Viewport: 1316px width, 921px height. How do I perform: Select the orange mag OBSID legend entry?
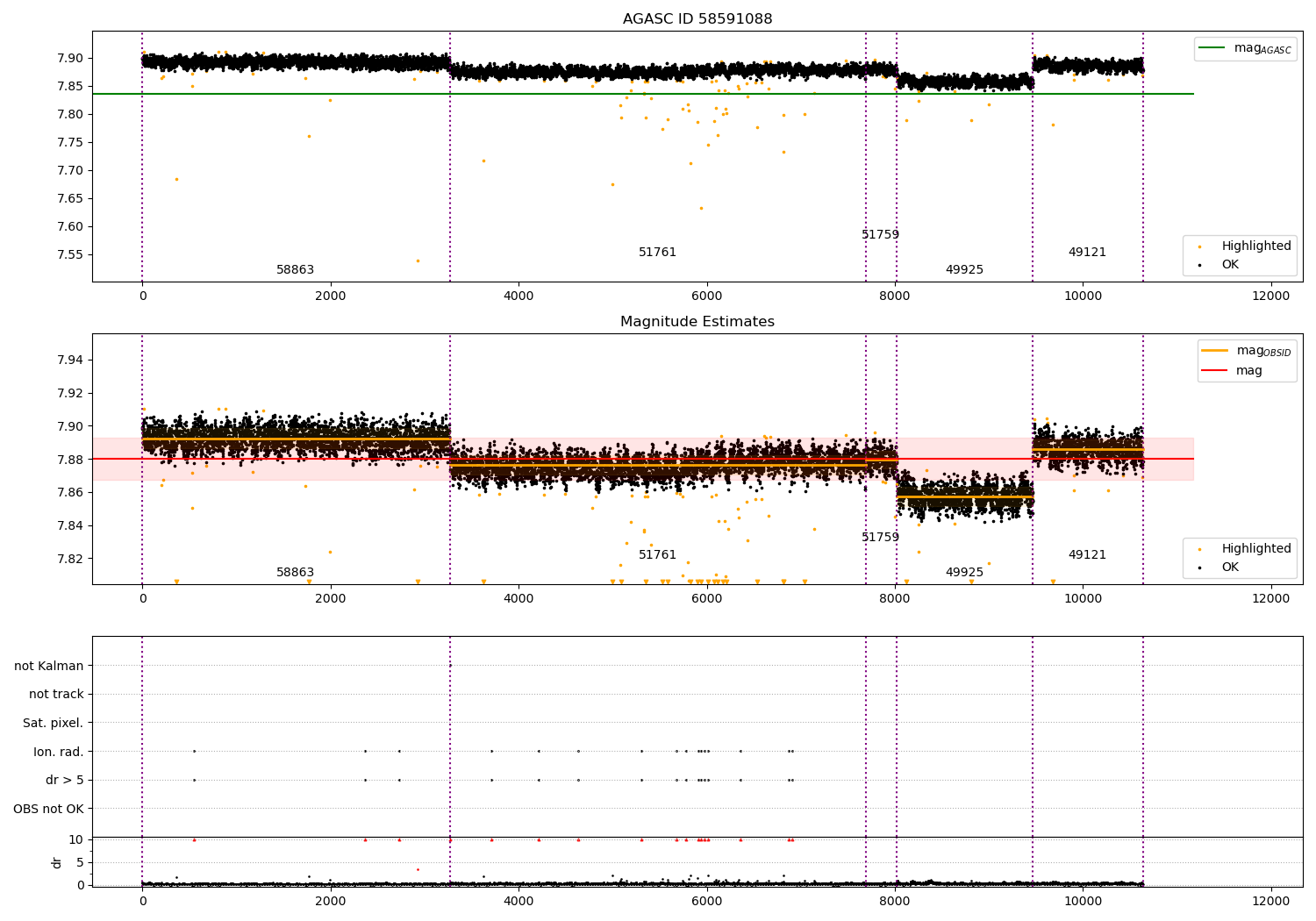pyautogui.click(x=1246, y=351)
